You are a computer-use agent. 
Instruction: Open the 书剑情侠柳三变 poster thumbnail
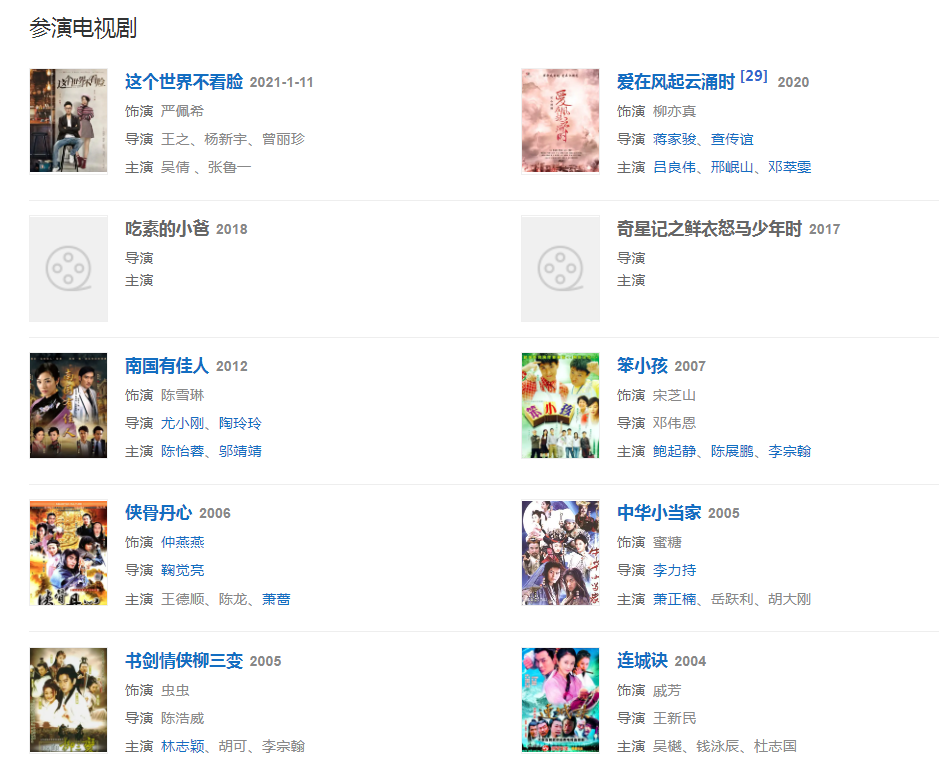[x=68, y=700]
